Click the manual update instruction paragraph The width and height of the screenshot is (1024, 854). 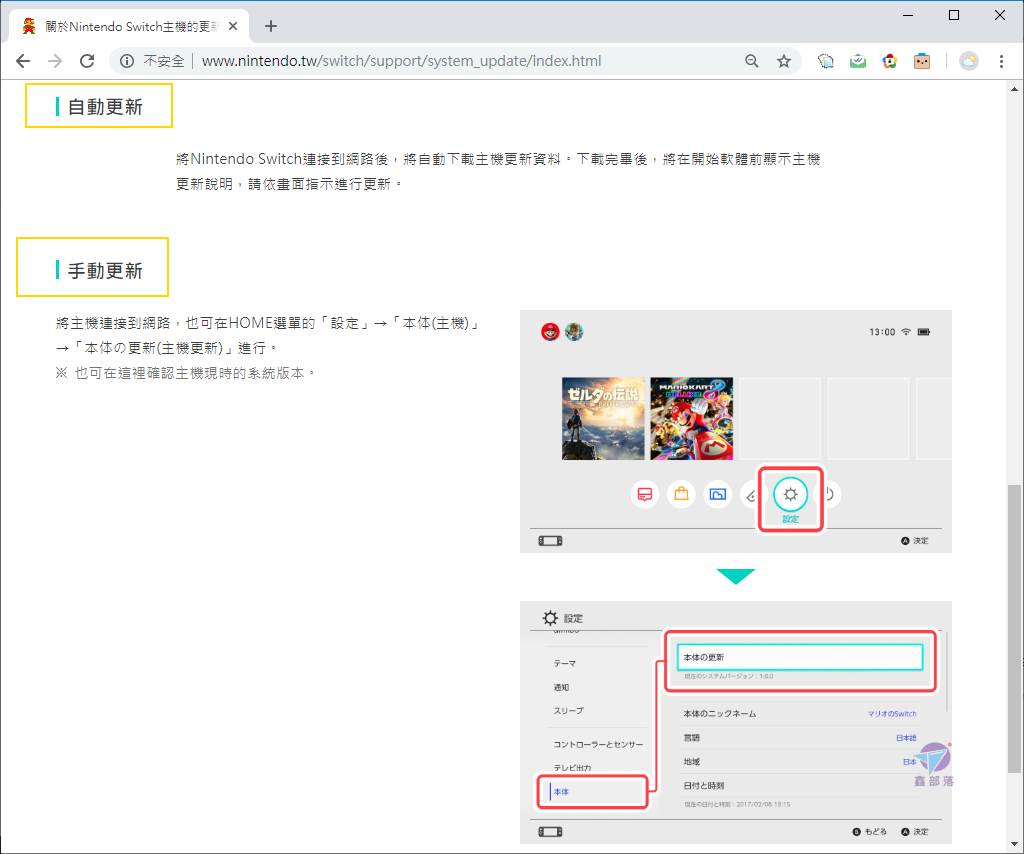pos(268,336)
